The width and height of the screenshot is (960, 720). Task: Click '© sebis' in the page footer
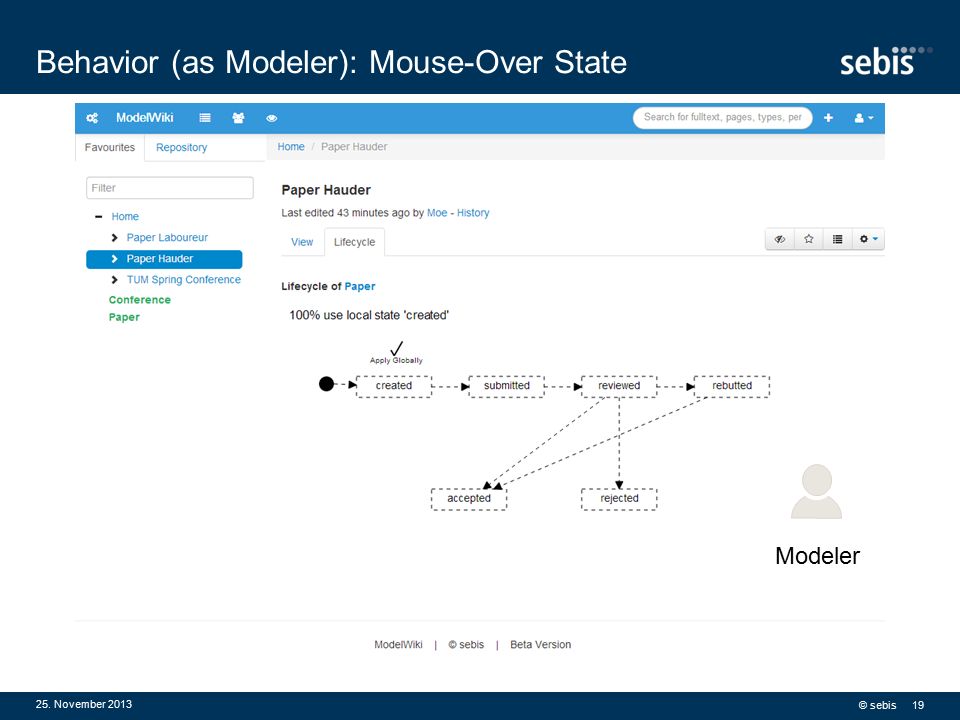click(x=466, y=645)
